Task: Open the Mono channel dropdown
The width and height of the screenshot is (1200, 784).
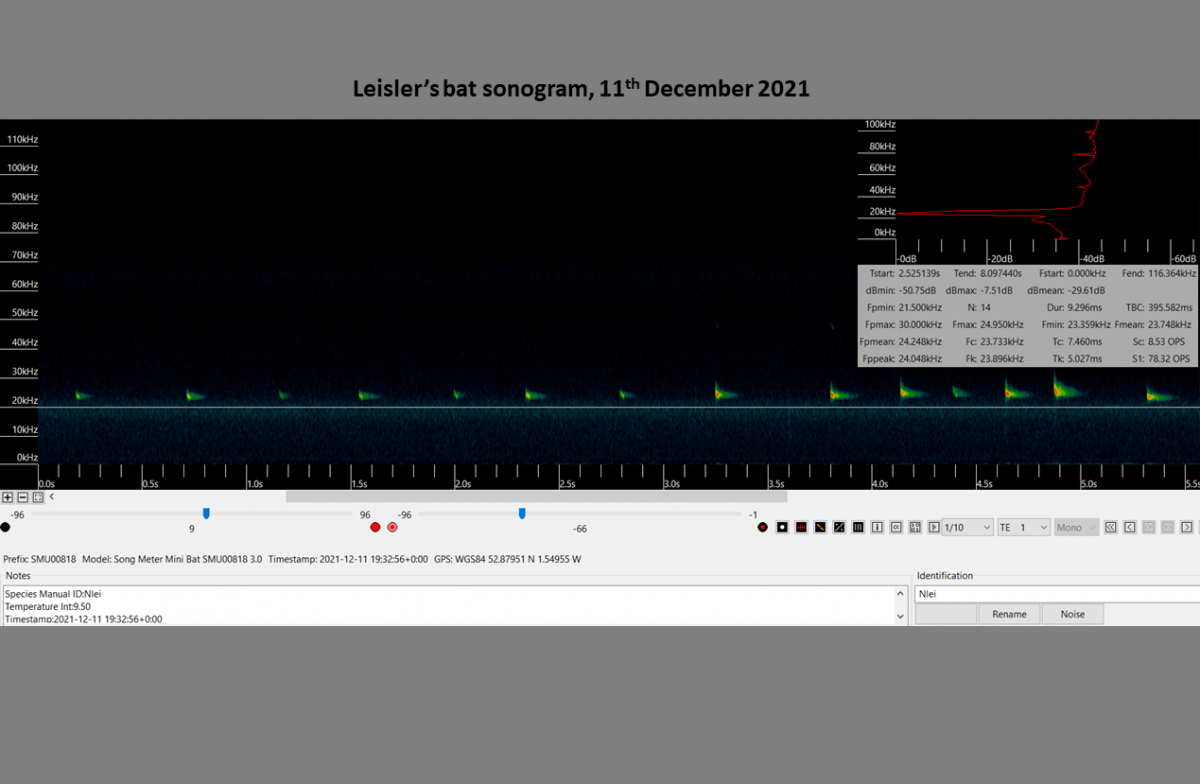Action: tap(1077, 527)
